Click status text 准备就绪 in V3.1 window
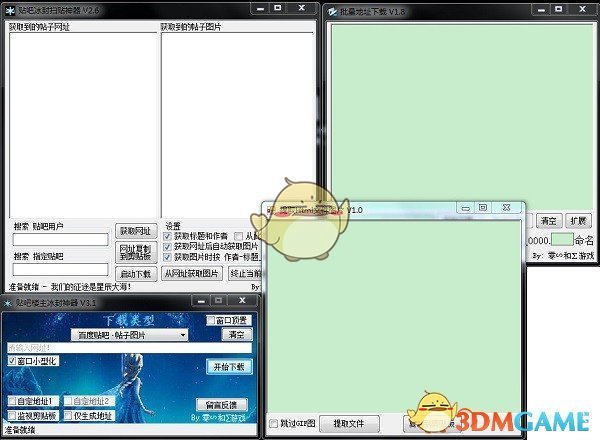600x440 pixels. 20,430
